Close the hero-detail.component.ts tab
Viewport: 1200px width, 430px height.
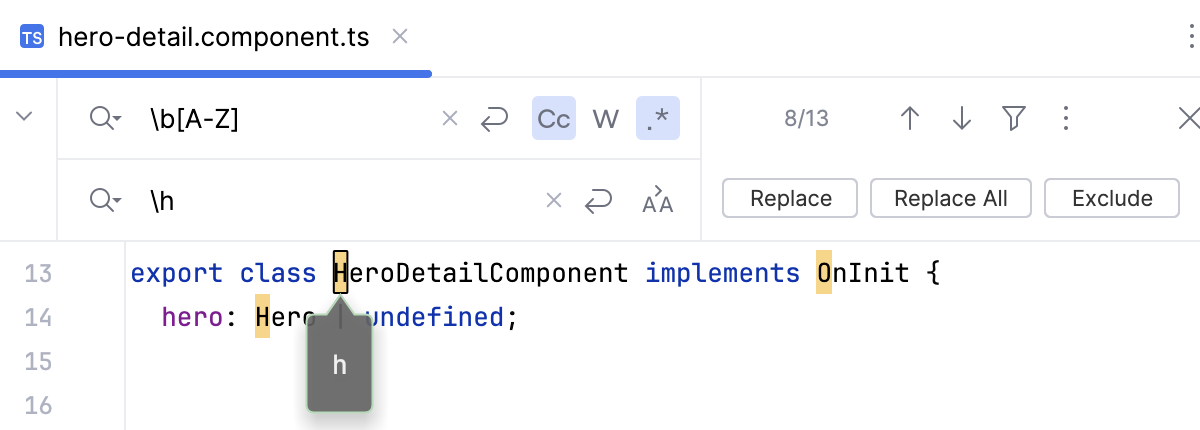(x=400, y=37)
